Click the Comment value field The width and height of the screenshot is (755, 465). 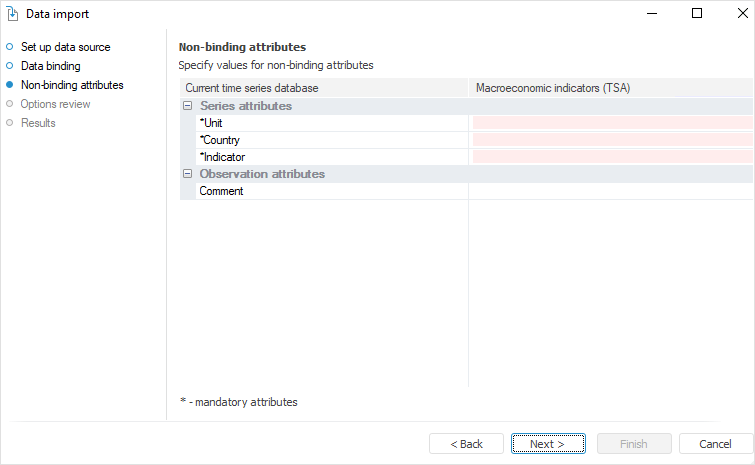(612, 191)
